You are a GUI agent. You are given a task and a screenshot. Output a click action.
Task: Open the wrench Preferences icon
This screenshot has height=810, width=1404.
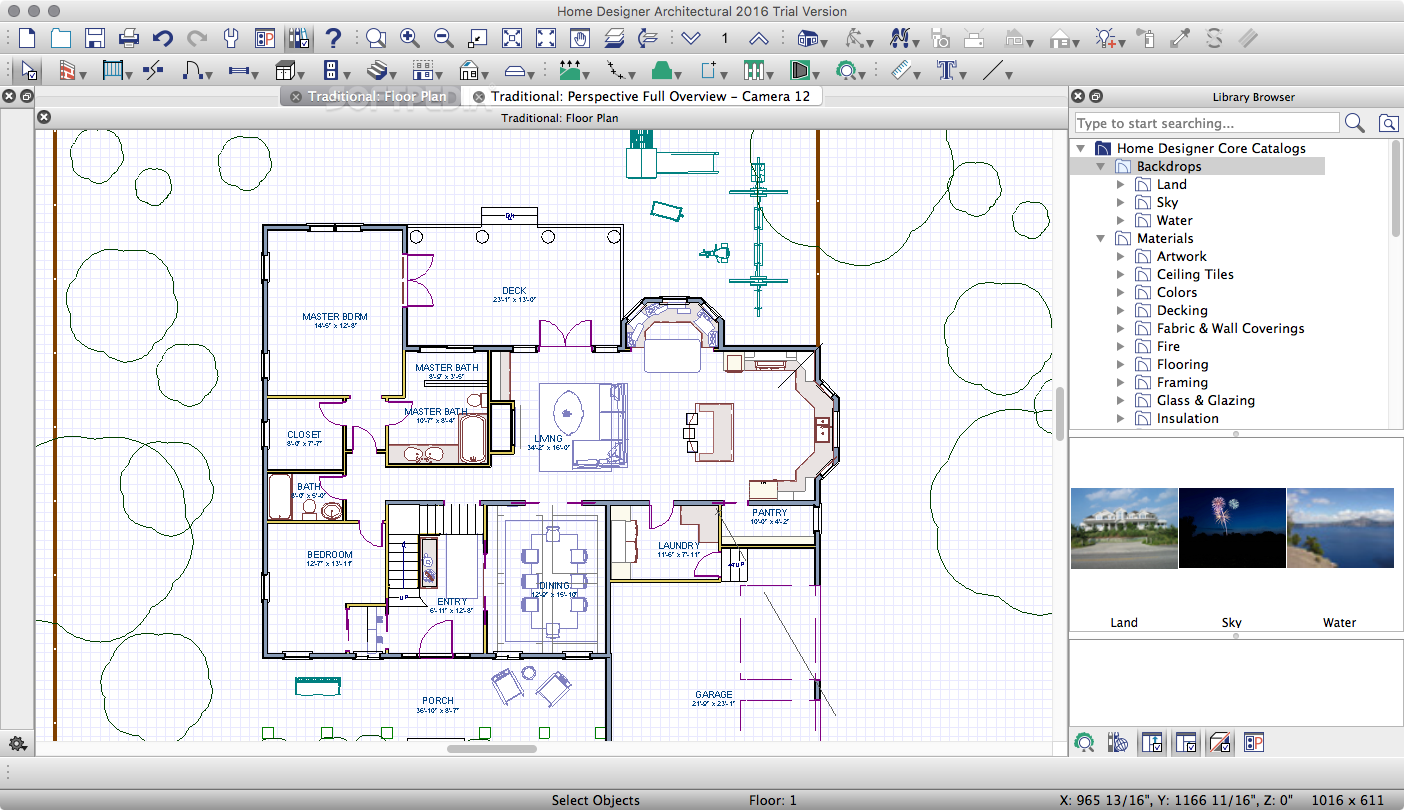pyautogui.click(x=231, y=39)
